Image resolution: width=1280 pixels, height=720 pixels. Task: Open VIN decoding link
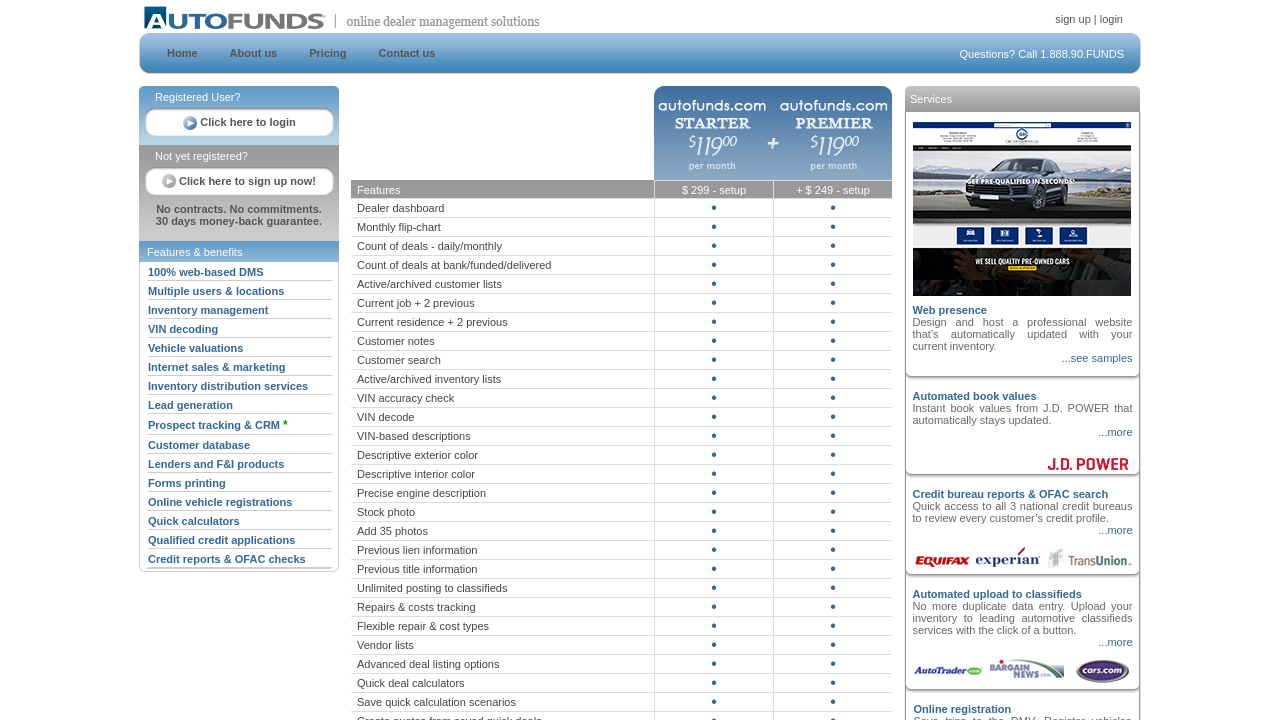point(183,329)
